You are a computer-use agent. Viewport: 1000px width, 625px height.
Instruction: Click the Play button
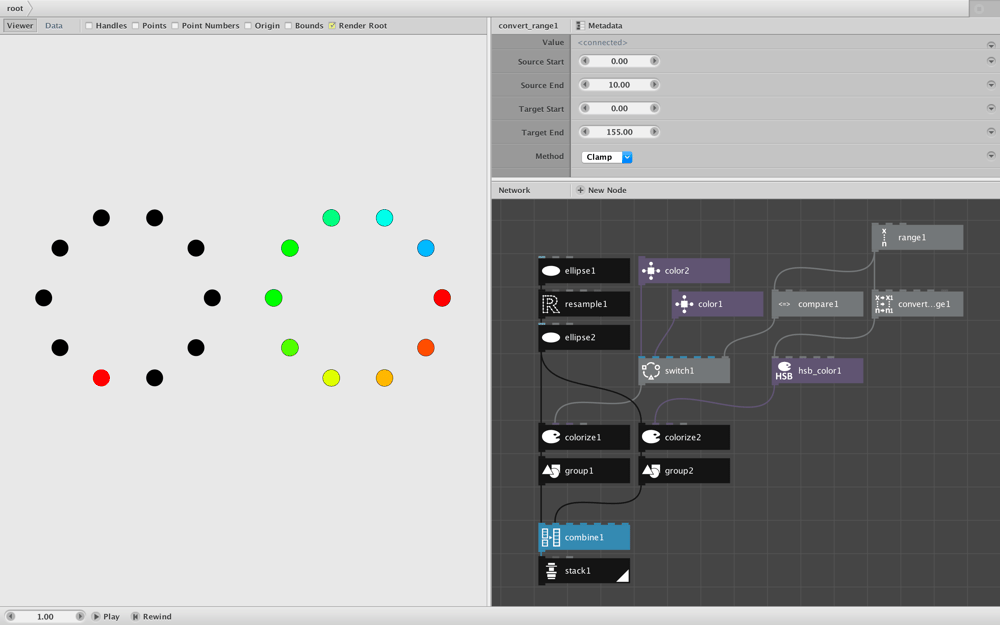106,617
